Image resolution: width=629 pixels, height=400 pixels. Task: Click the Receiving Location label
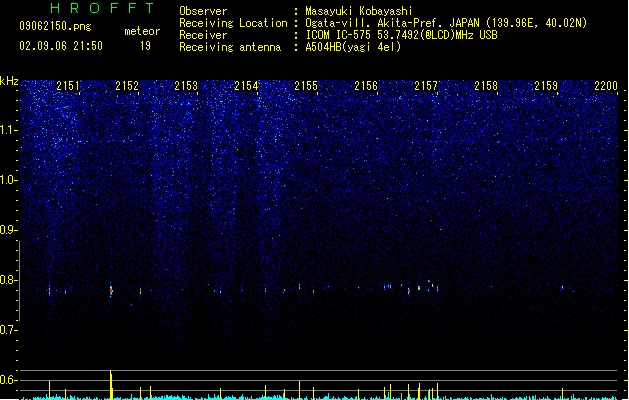(233, 23)
